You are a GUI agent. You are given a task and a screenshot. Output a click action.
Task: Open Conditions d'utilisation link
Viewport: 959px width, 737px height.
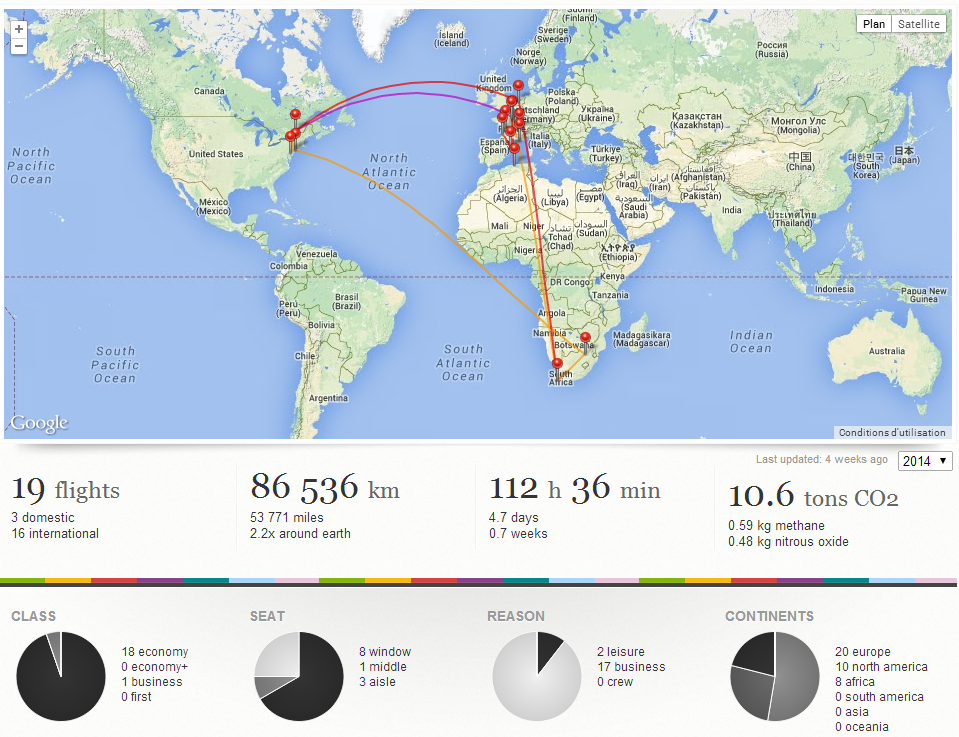click(x=892, y=432)
